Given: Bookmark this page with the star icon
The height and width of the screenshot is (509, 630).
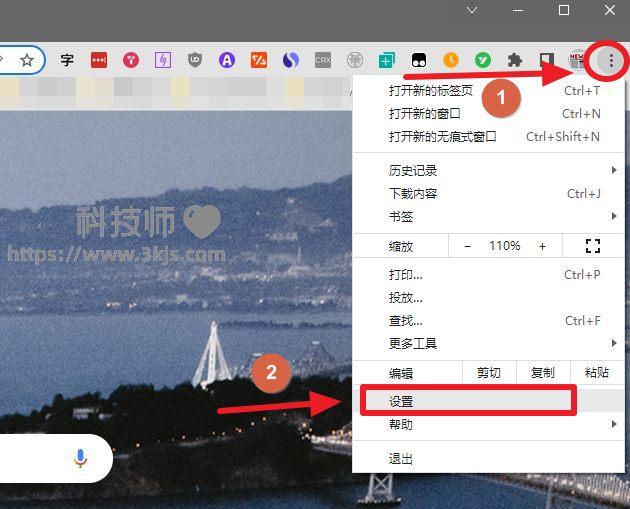Looking at the screenshot, I should click(27, 61).
